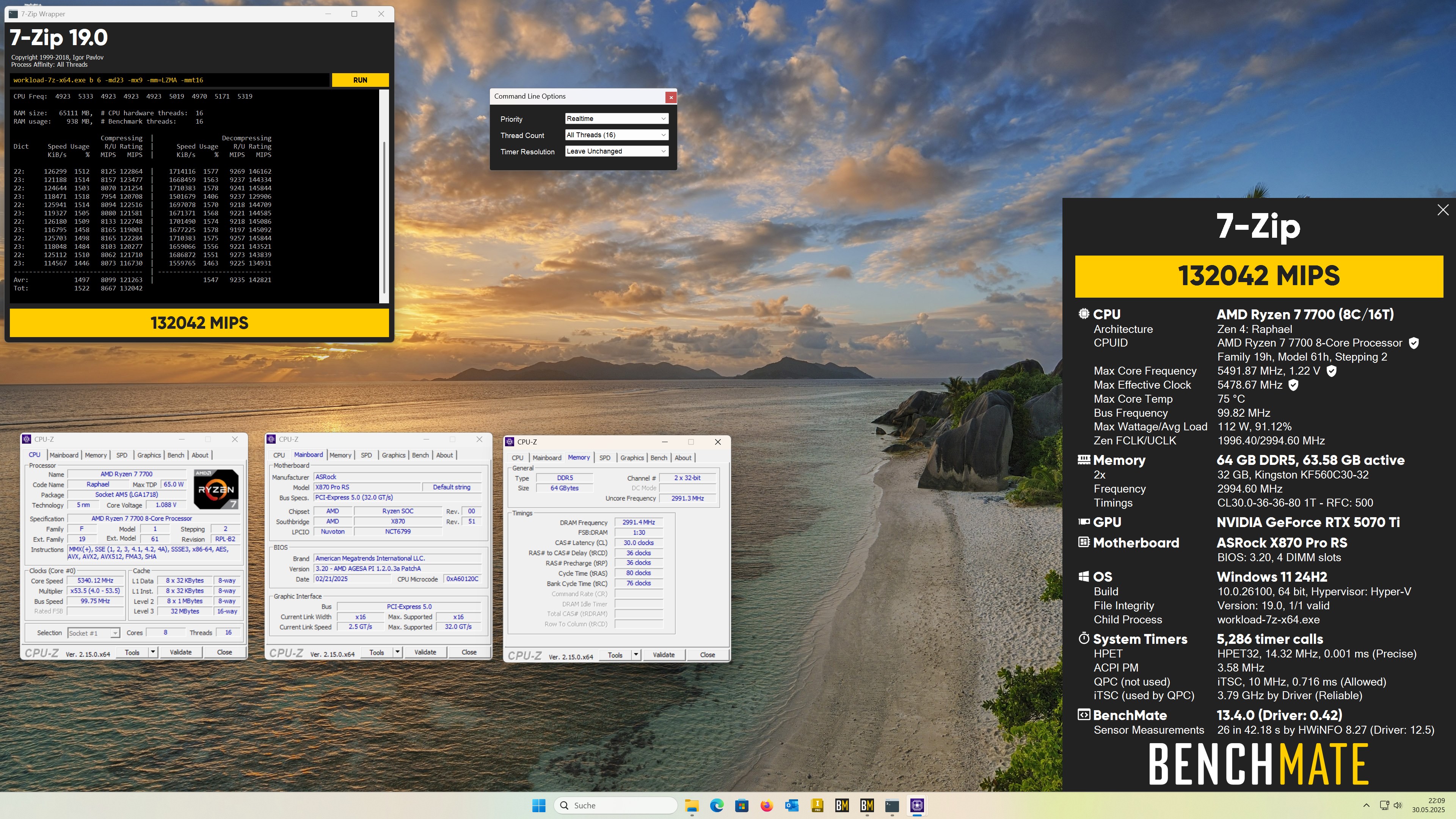
Task: Open File Explorer from the taskbar
Action: tap(692, 805)
